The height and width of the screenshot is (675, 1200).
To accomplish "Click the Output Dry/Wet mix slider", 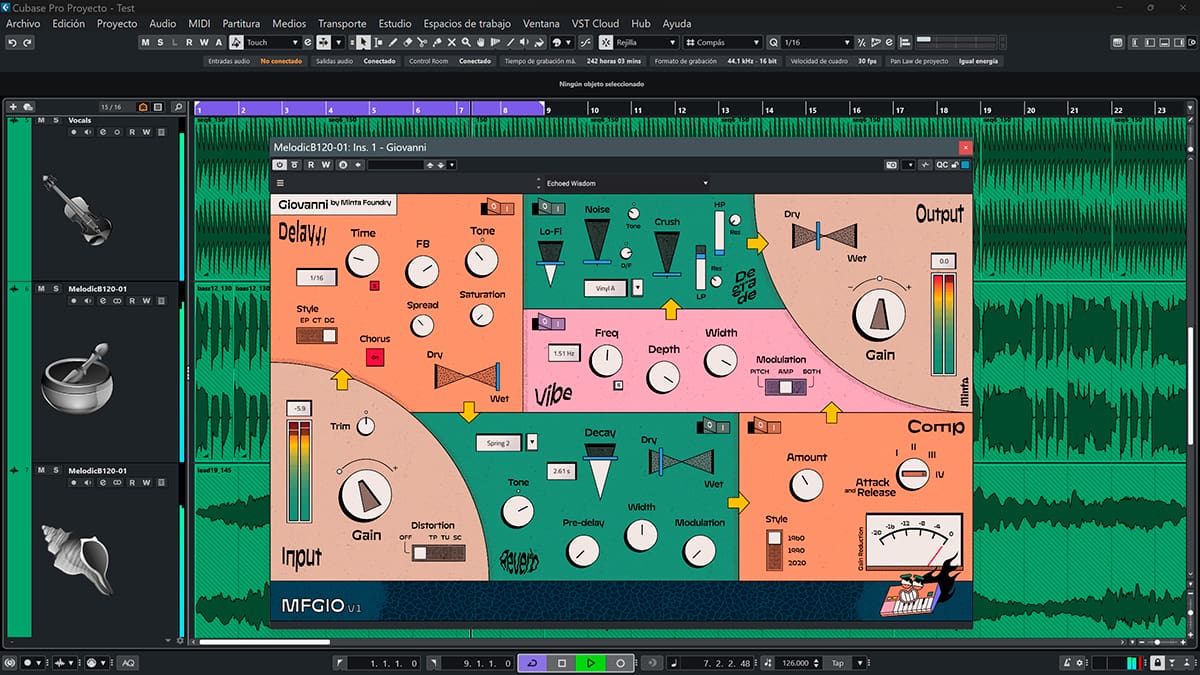I will point(825,236).
